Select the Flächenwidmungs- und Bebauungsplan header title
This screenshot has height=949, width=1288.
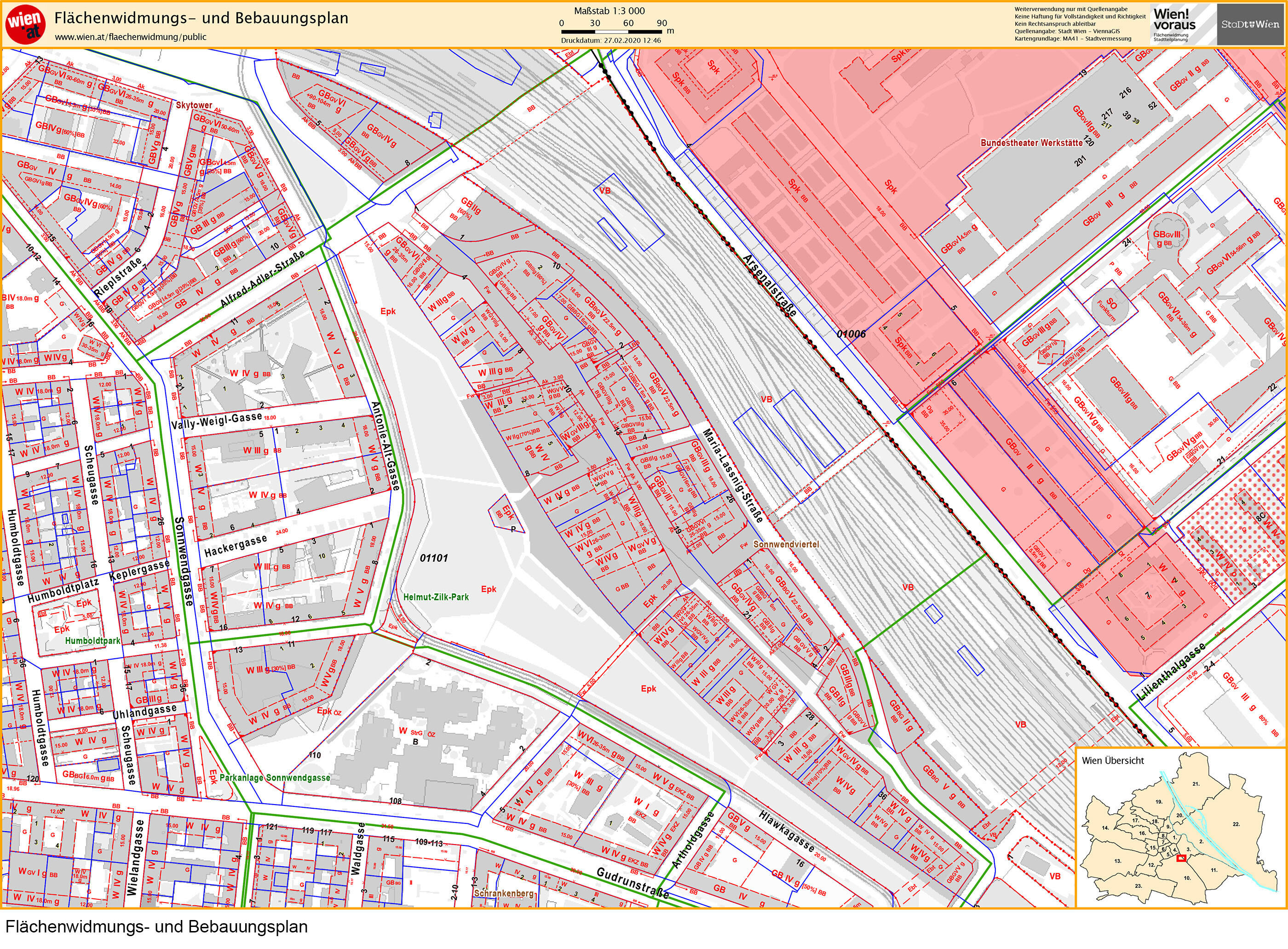coord(201,18)
